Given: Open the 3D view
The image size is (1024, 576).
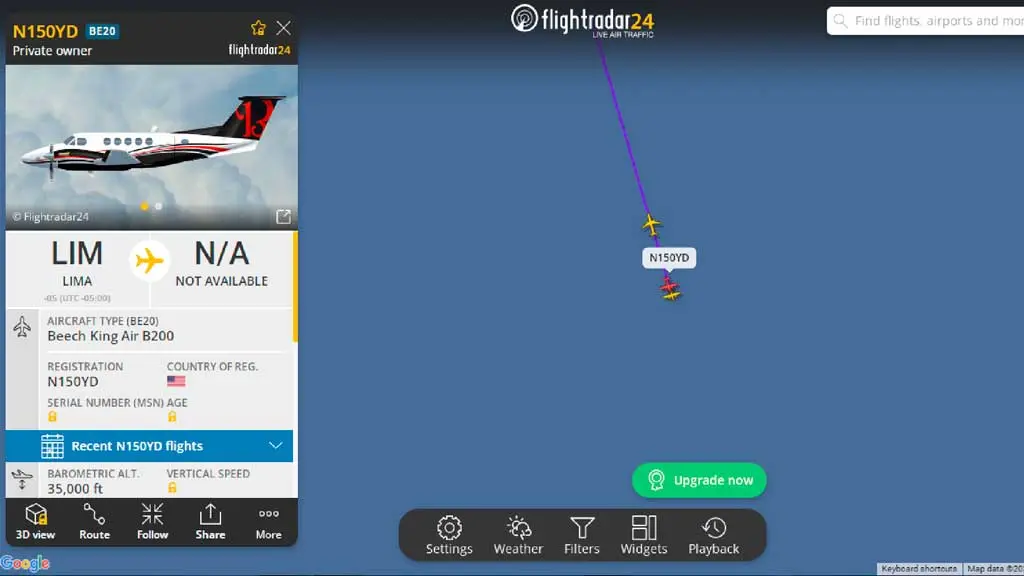Looking at the screenshot, I should [x=35, y=522].
